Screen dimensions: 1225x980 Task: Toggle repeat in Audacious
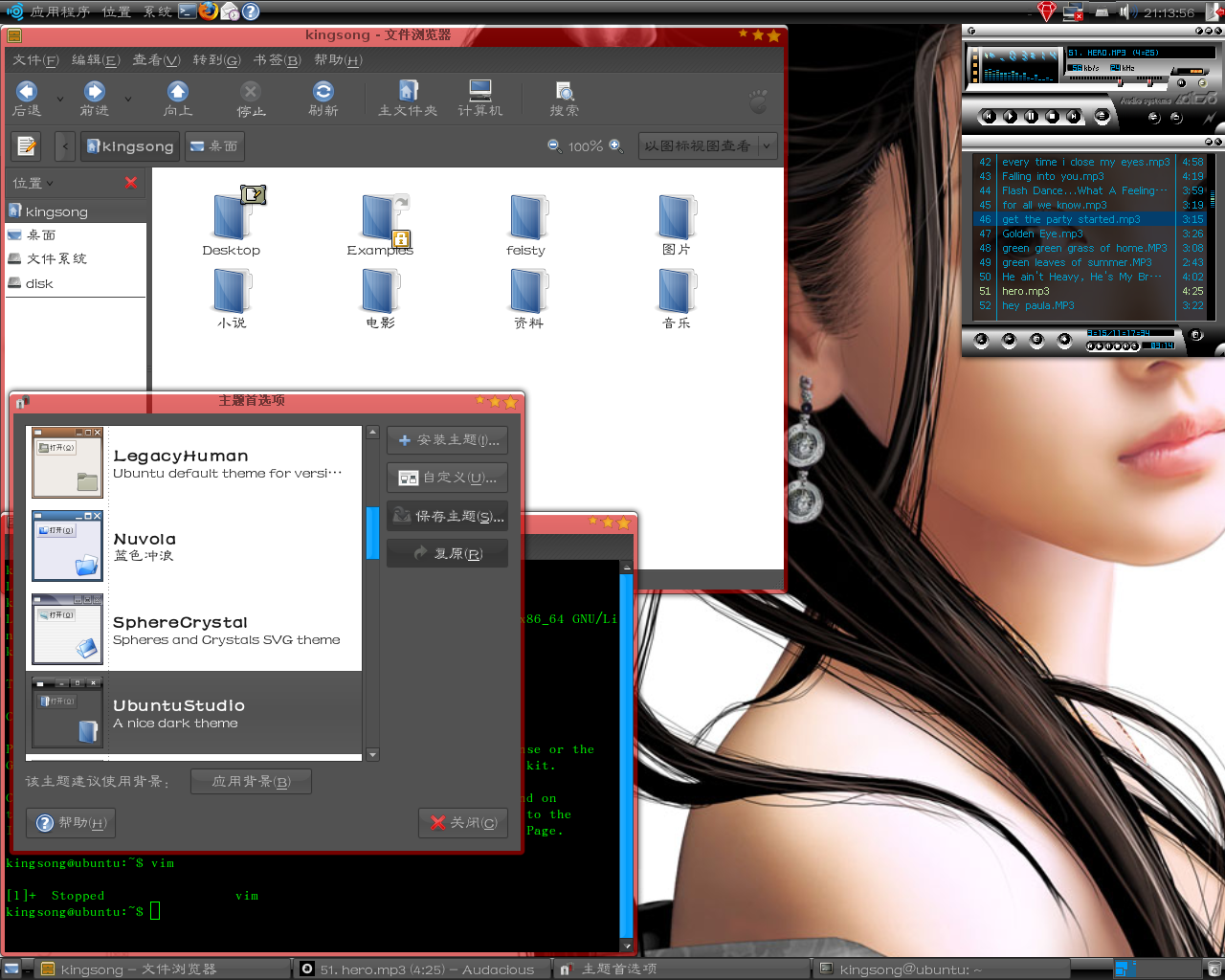coord(1176,117)
